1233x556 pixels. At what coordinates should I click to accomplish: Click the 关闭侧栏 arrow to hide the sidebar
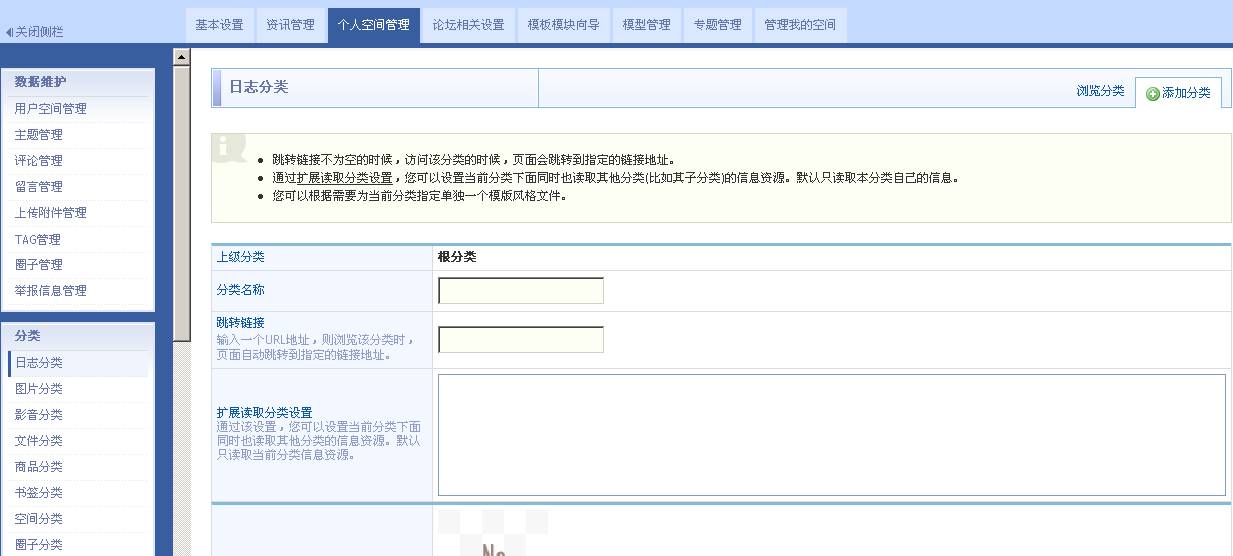pyautogui.click(x=9, y=32)
